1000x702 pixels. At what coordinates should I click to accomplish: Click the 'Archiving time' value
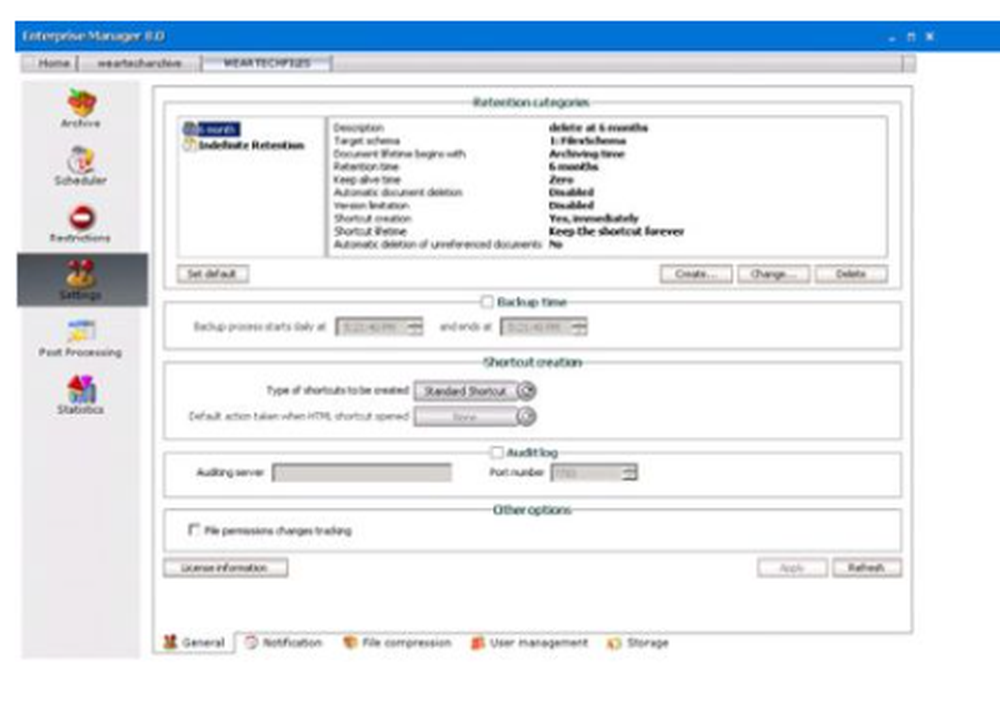587,154
